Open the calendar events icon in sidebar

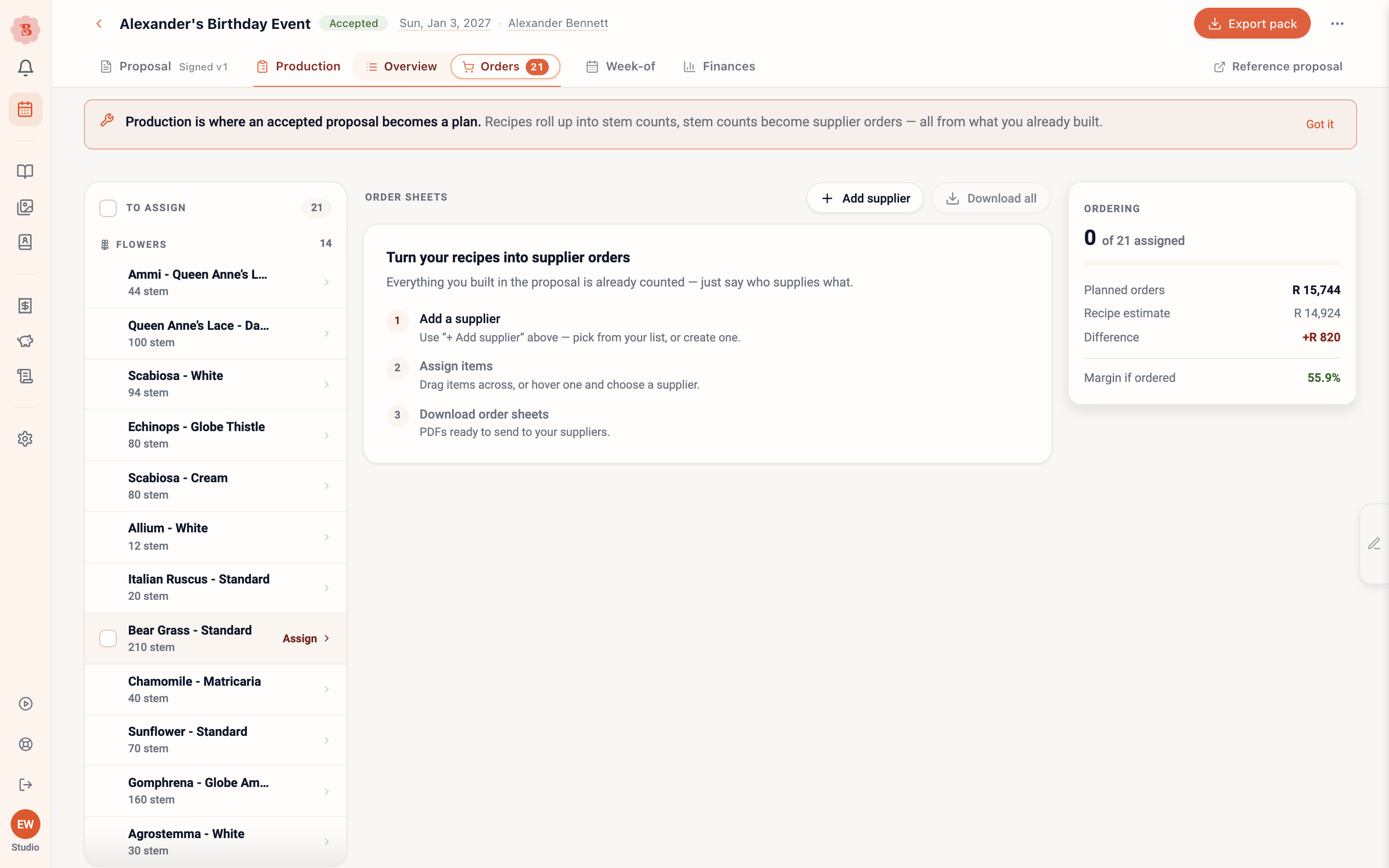[x=25, y=109]
